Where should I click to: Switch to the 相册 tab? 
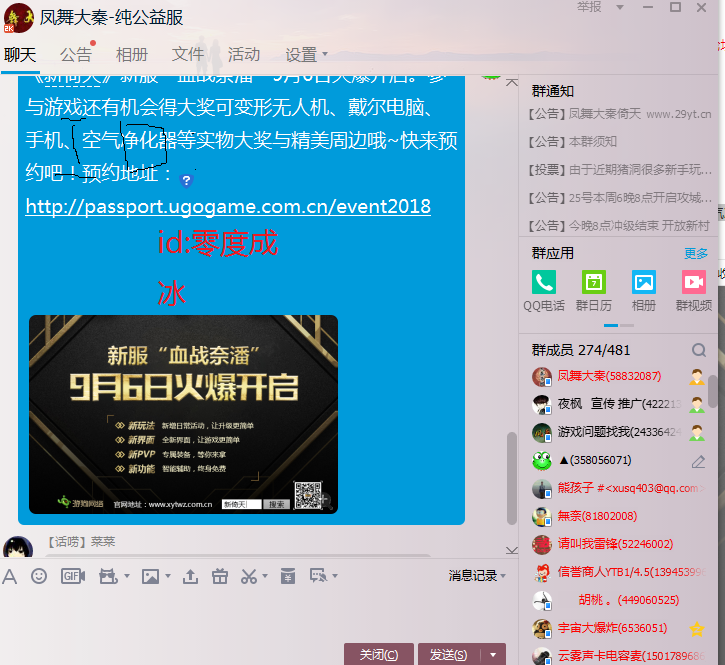coord(132,55)
